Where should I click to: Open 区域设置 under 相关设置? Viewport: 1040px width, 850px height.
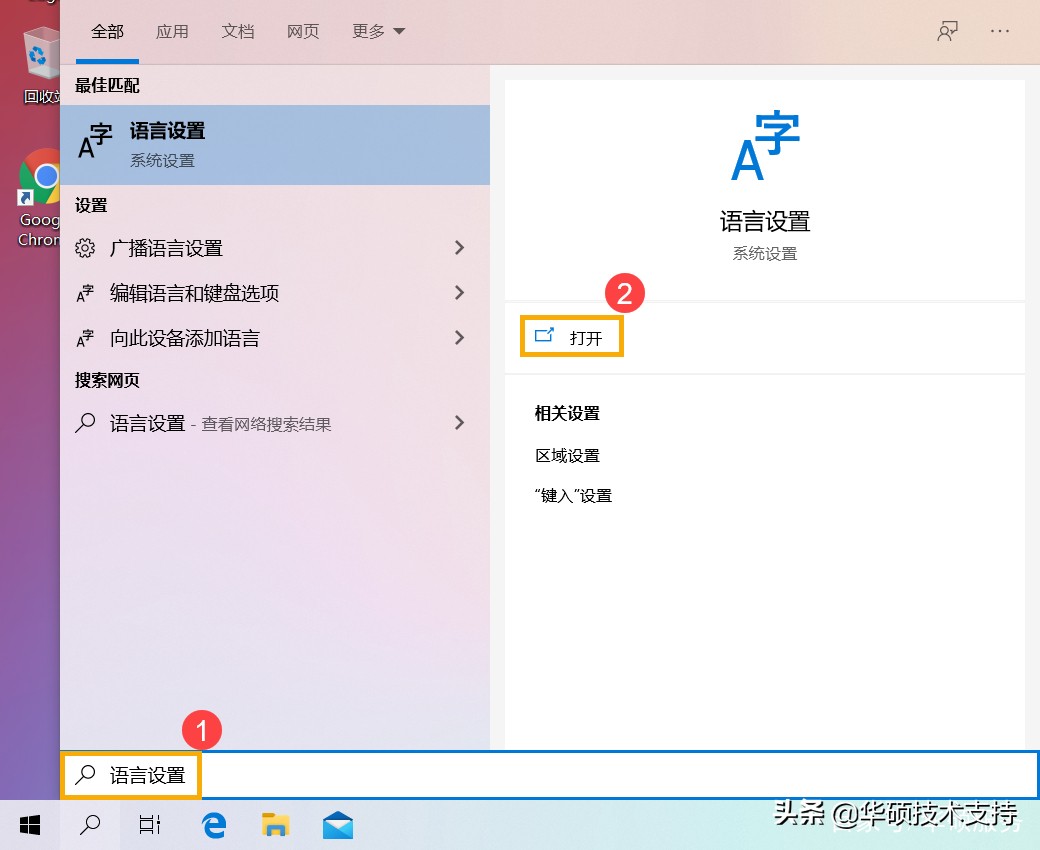tap(567, 455)
